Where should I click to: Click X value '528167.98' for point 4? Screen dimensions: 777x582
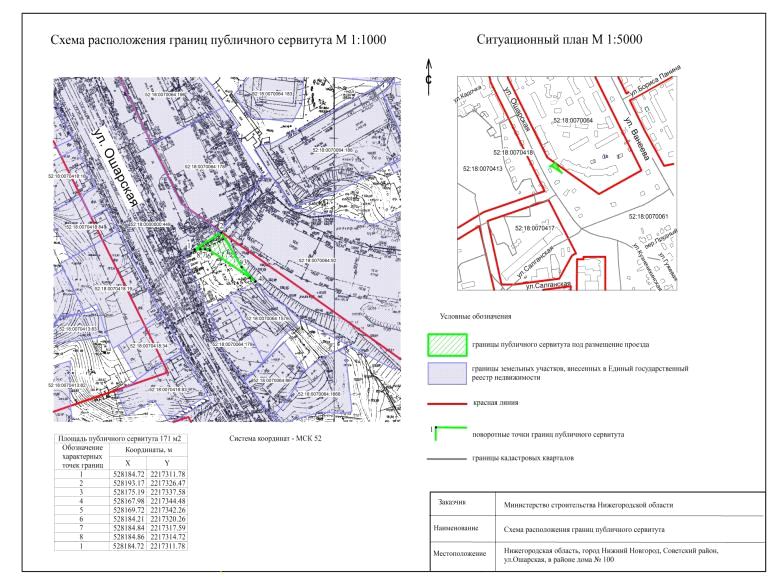(x=128, y=501)
